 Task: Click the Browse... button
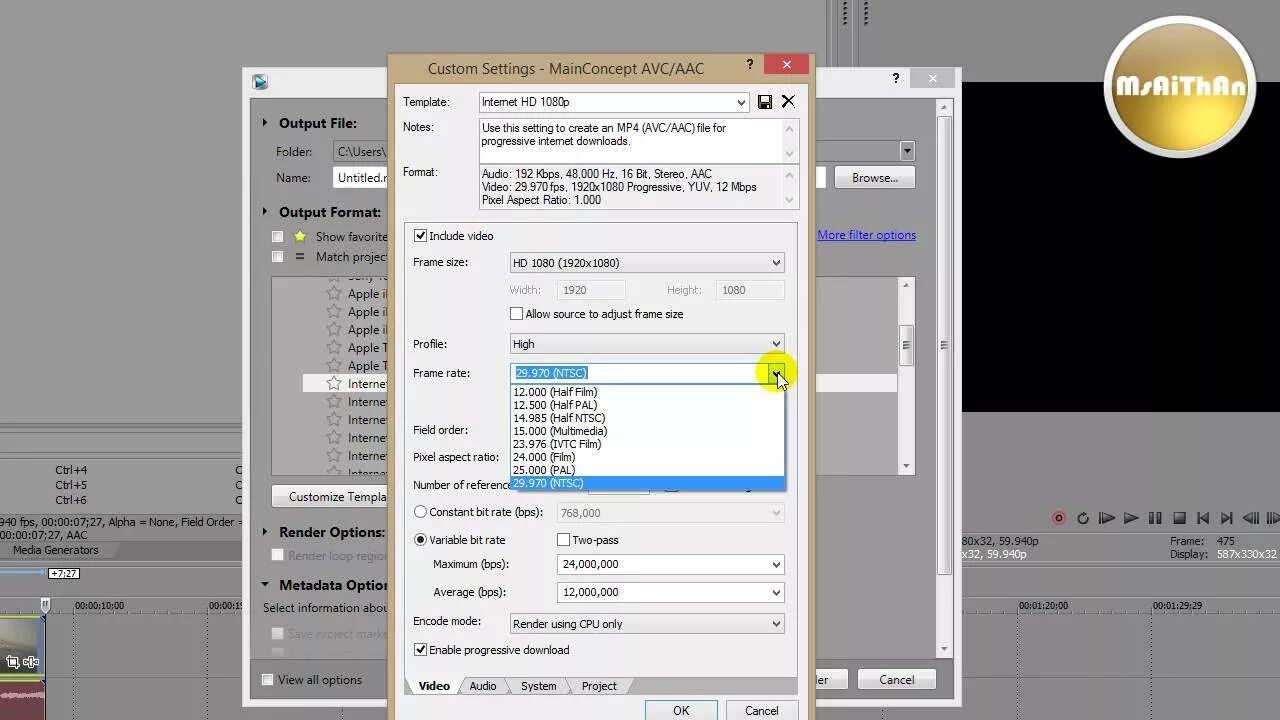pos(875,178)
